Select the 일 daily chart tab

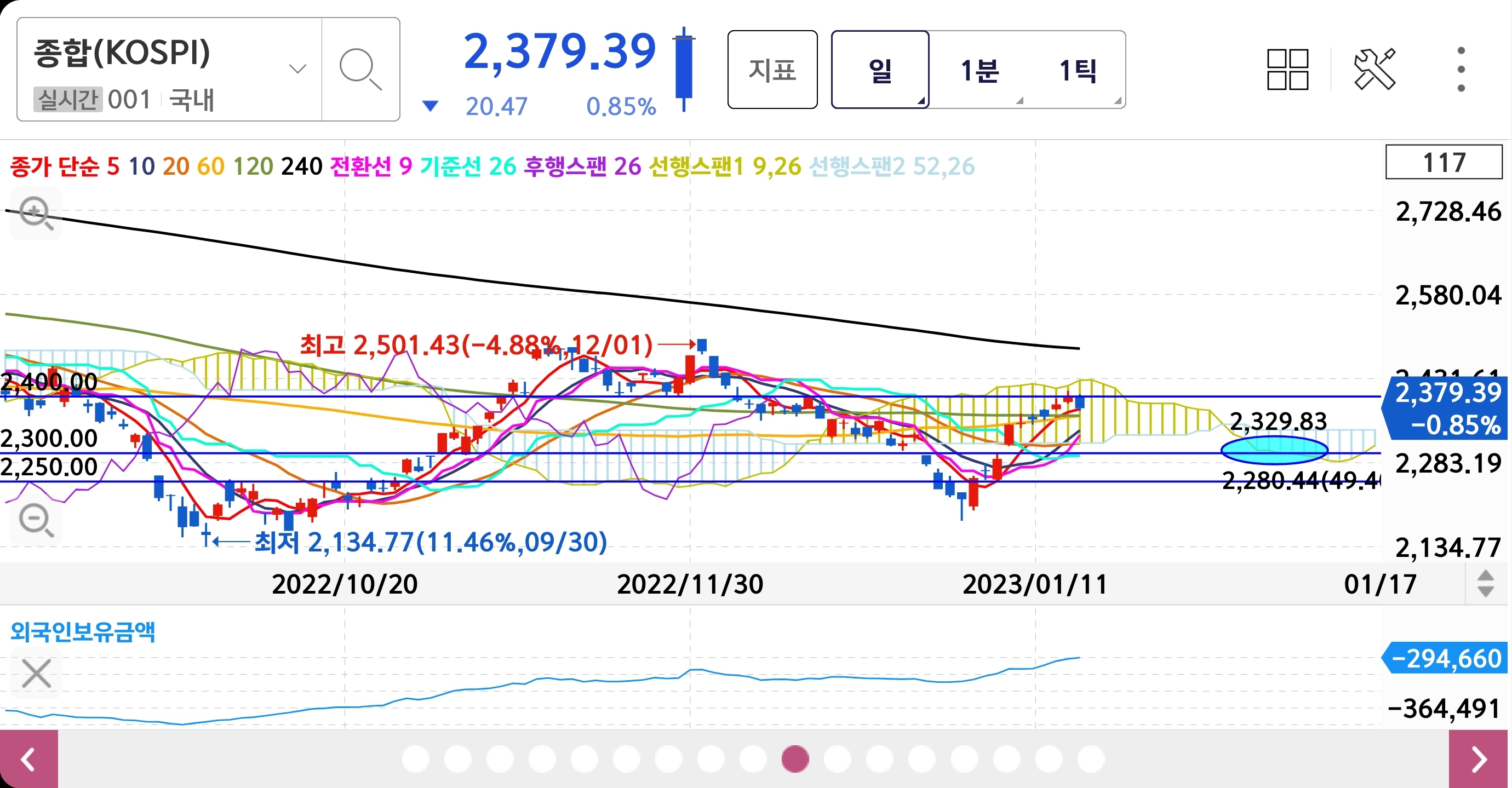879,71
